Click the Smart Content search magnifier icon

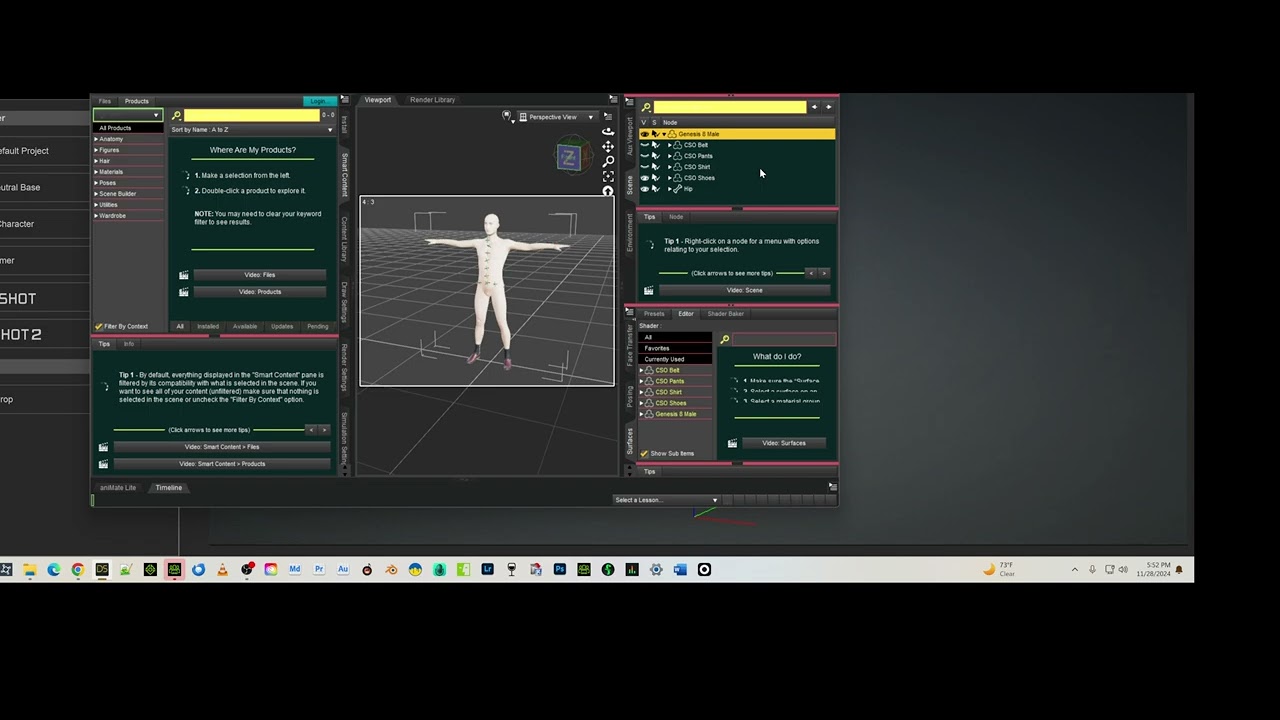click(176, 116)
